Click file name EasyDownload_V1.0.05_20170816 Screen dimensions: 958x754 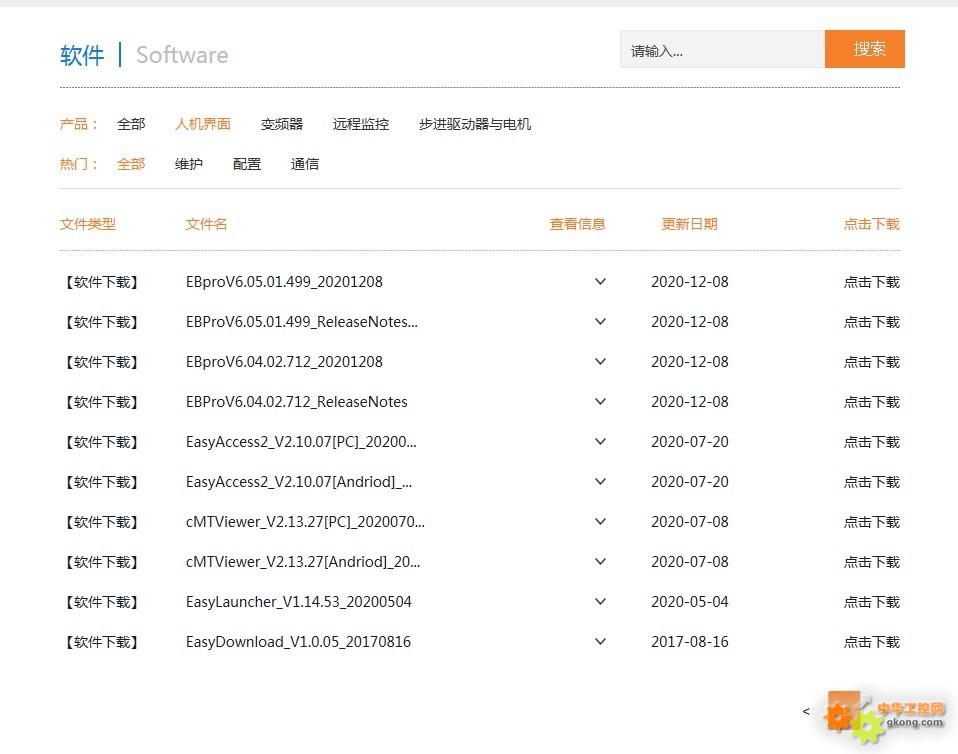(298, 642)
